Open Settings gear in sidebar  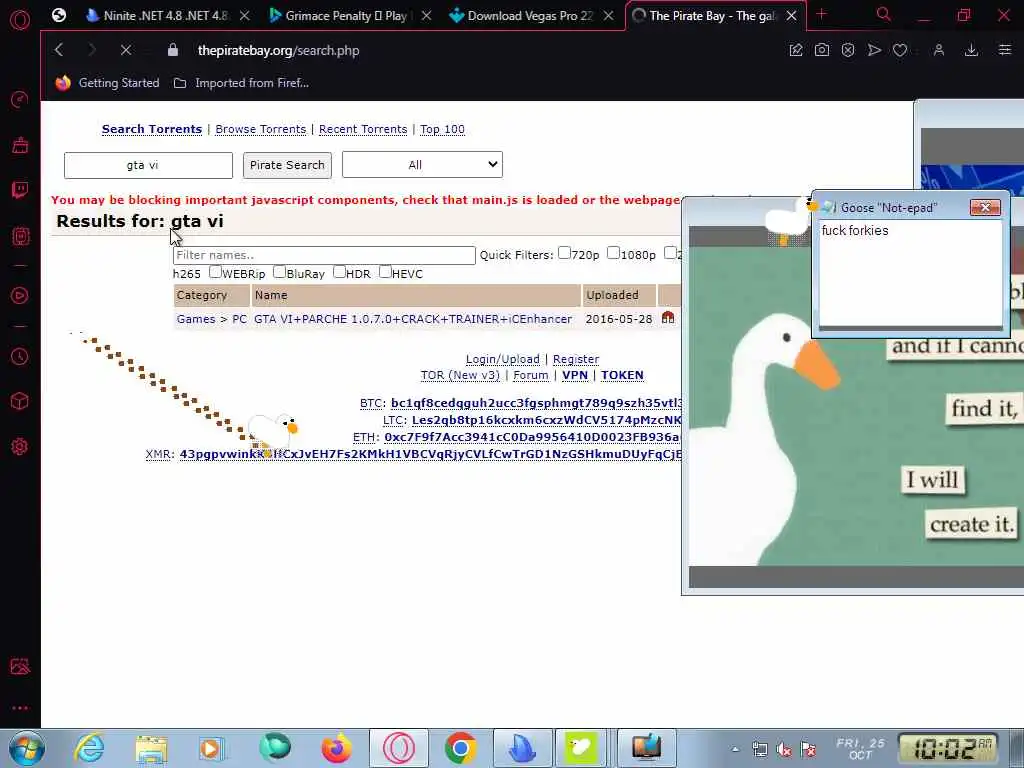click(20, 447)
